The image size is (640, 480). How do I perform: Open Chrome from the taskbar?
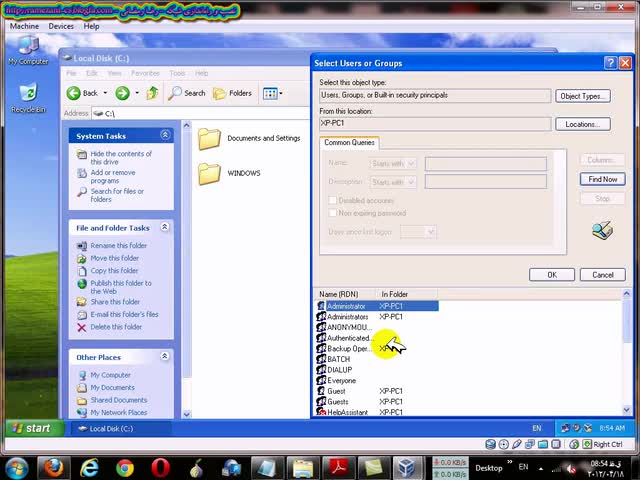point(124,468)
